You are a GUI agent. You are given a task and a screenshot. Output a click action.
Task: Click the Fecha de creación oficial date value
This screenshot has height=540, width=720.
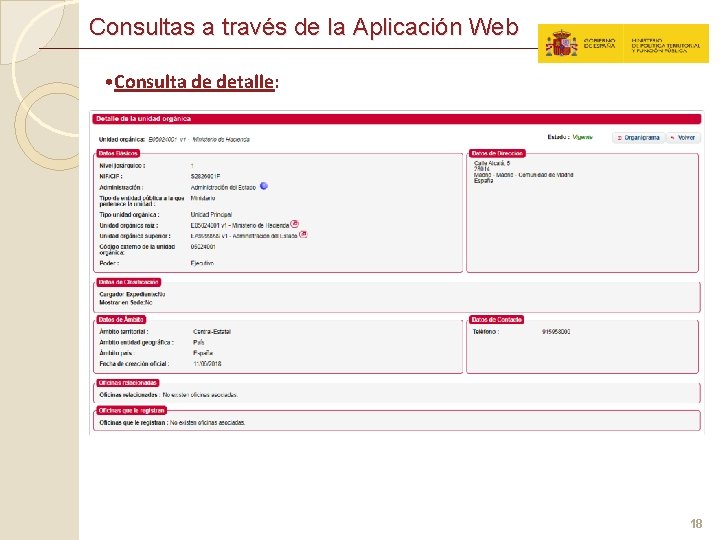[207, 363]
